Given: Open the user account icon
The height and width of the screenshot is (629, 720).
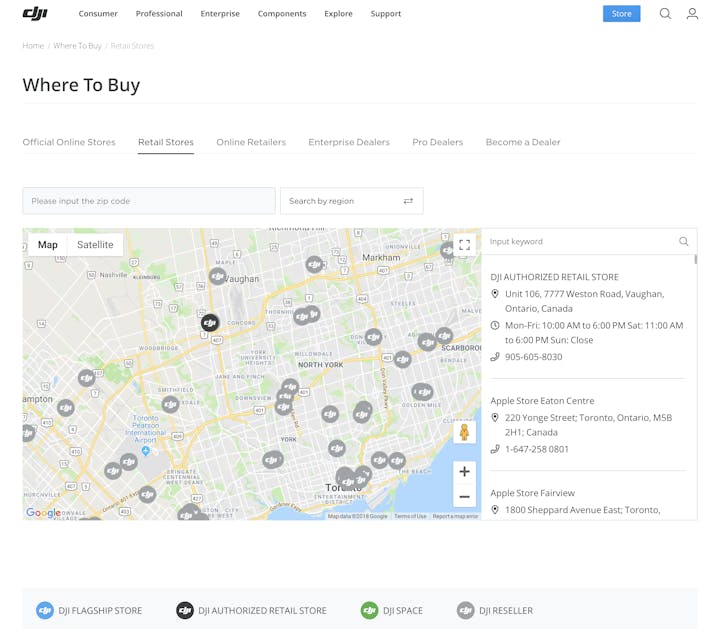Looking at the screenshot, I should 692,14.
